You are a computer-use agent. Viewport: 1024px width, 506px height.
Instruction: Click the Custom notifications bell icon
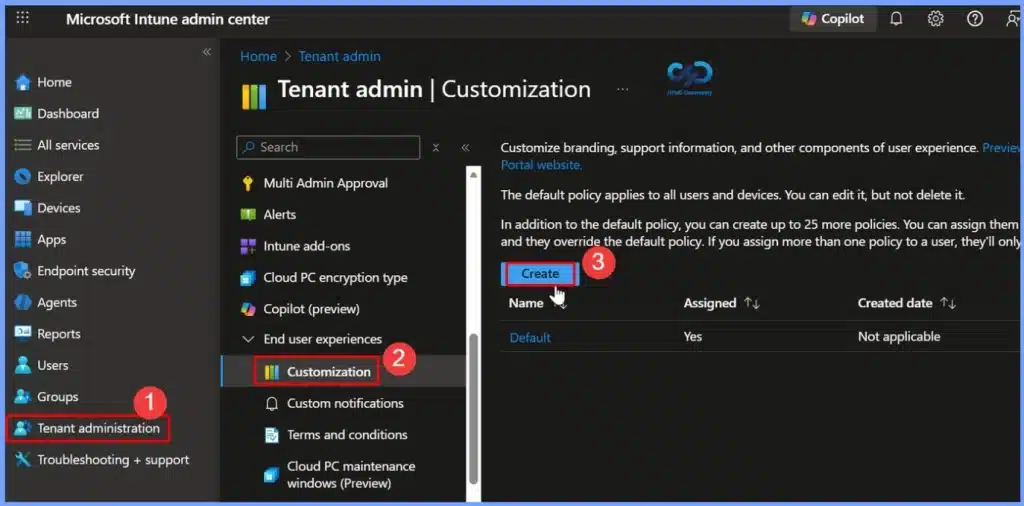272,403
